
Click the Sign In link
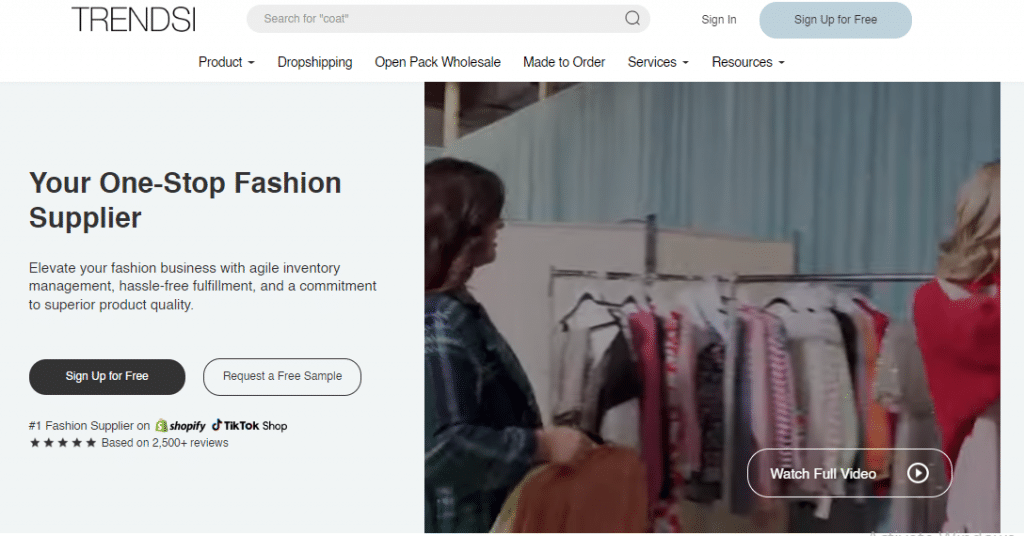point(718,20)
